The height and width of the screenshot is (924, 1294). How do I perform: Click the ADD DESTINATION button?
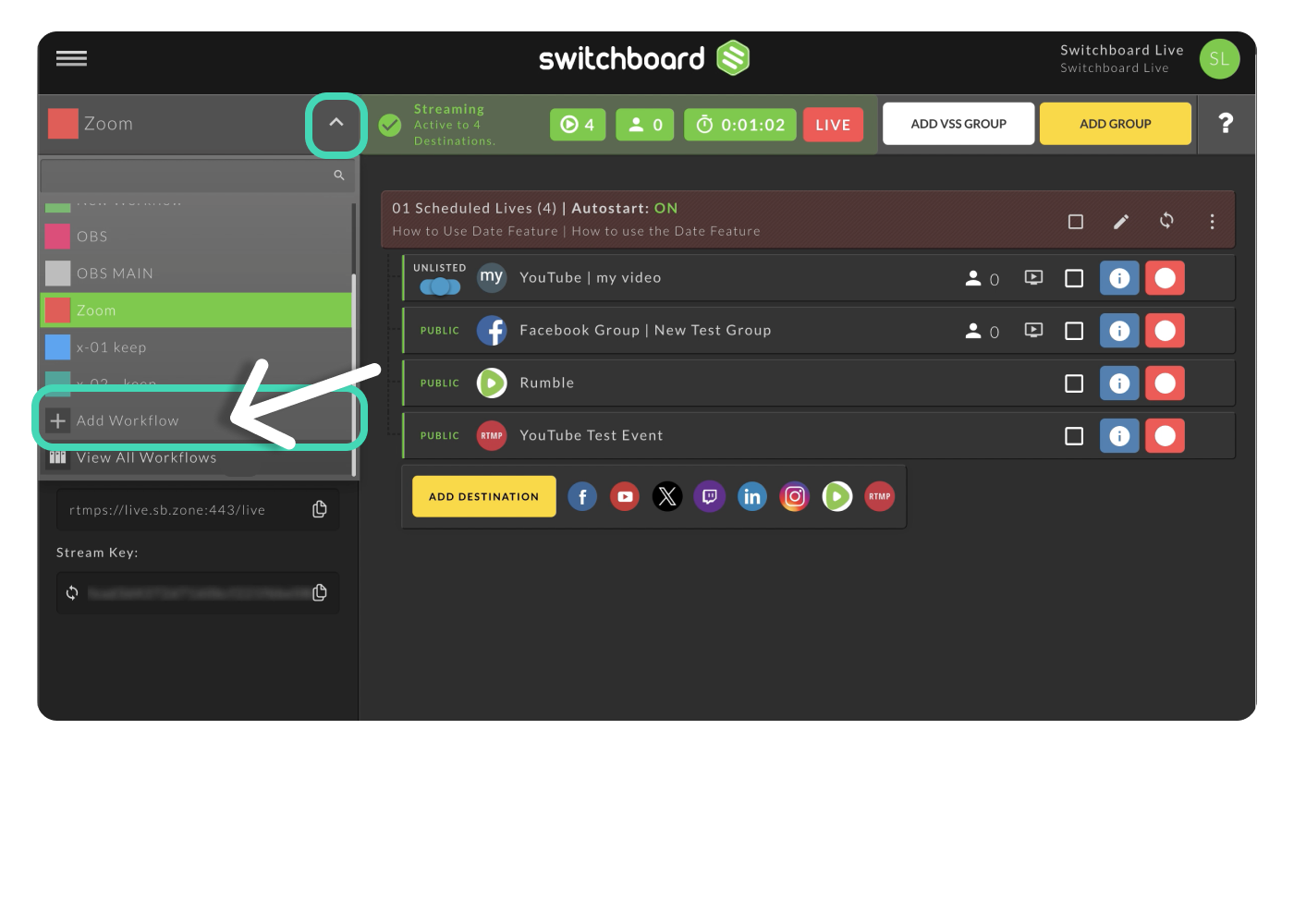[484, 496]
